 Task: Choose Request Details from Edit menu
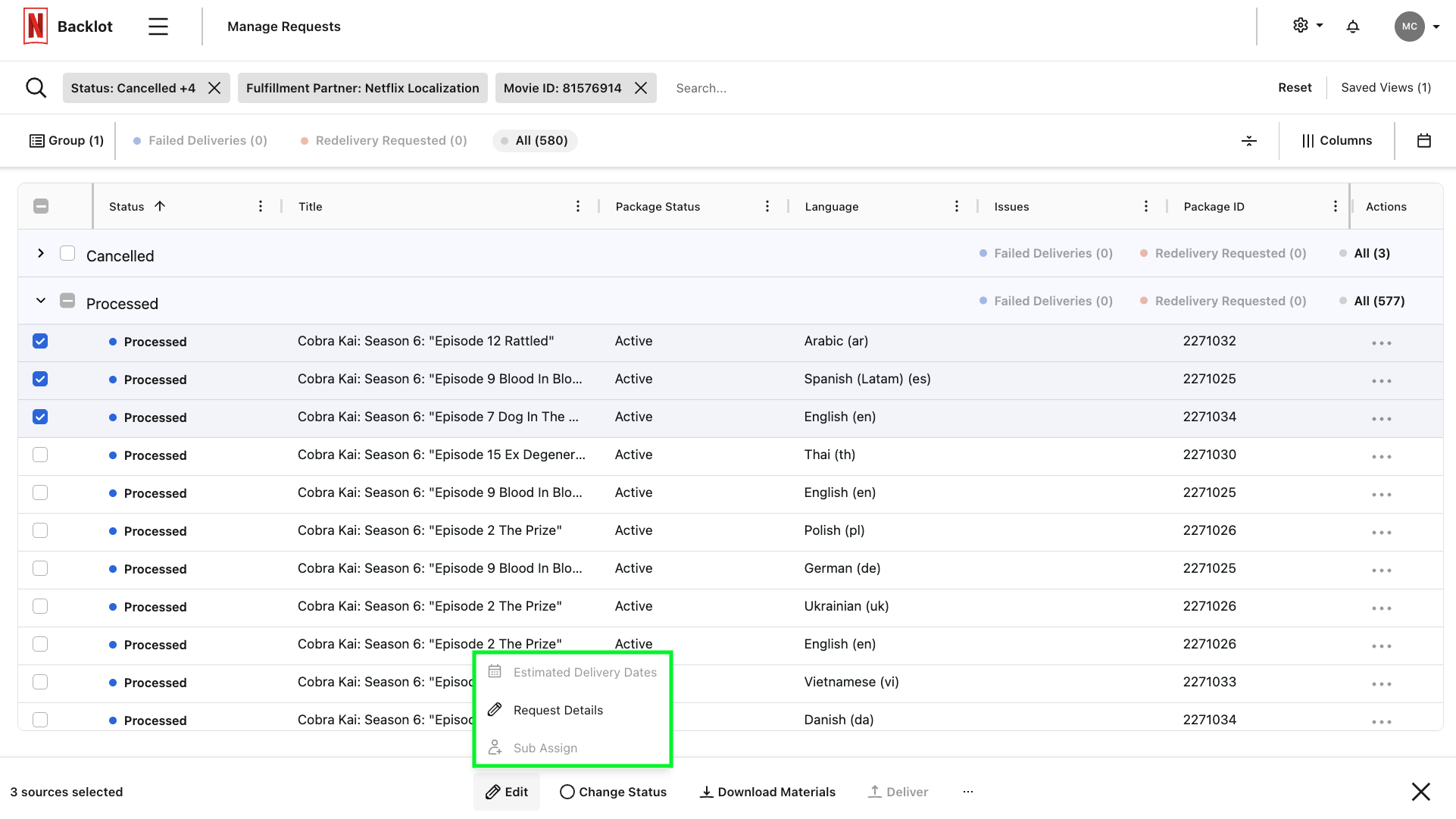pos(558,711)
